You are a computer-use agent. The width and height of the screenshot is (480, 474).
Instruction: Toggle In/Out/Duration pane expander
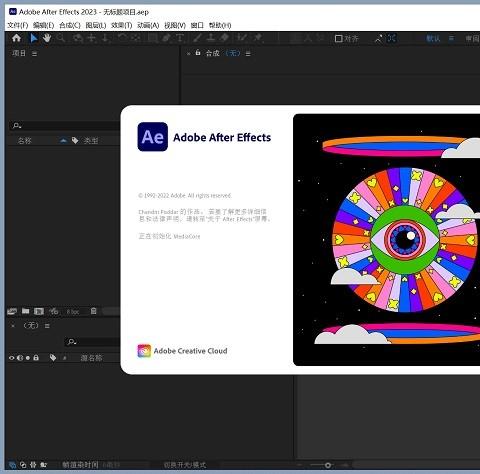coord(33,464)
